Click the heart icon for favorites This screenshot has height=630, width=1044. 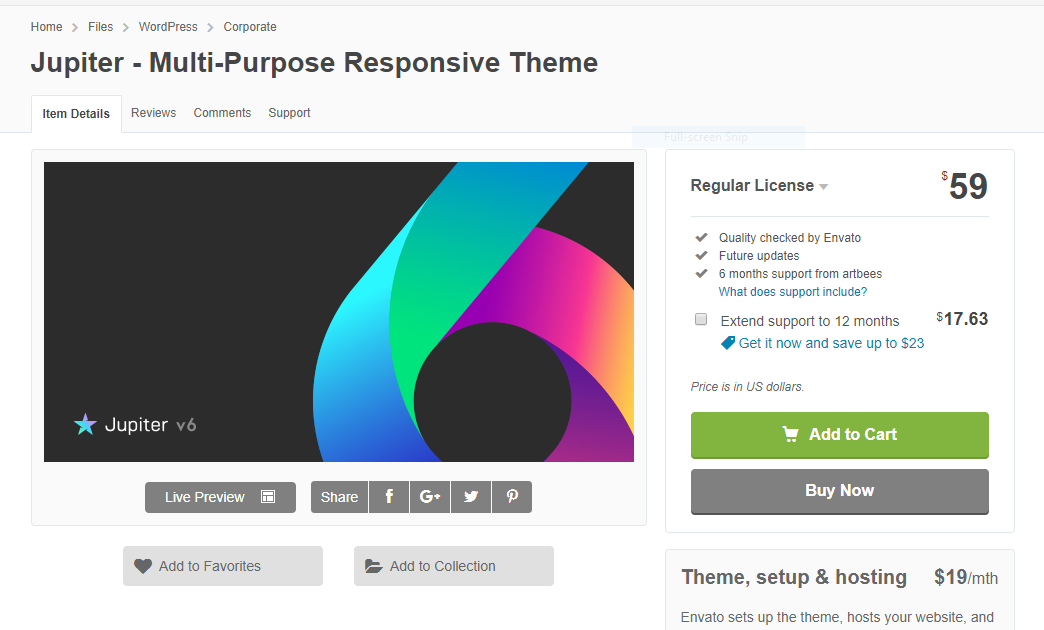click(x=143, y=566)
